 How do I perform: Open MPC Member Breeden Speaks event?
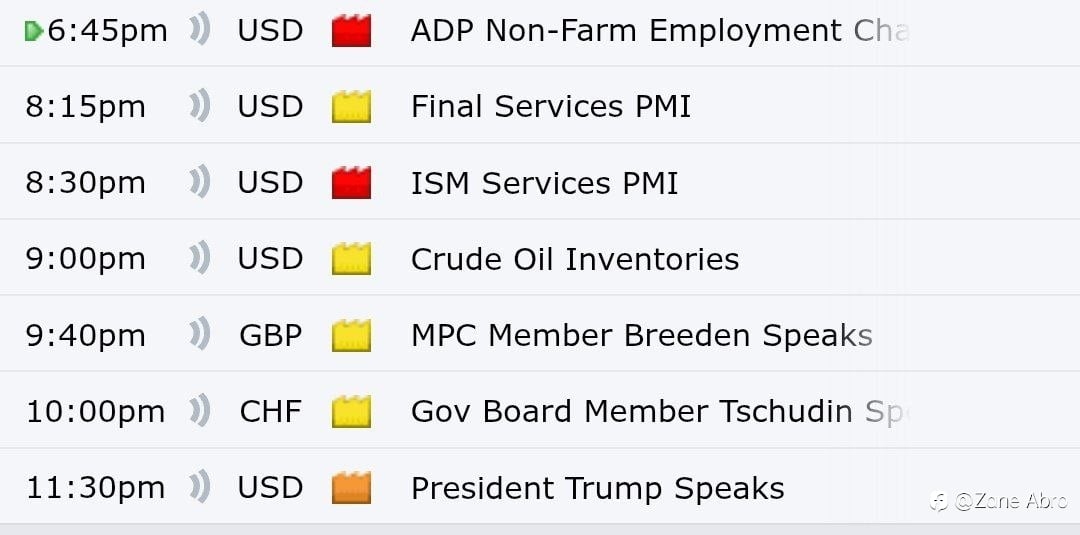point(641,335)
